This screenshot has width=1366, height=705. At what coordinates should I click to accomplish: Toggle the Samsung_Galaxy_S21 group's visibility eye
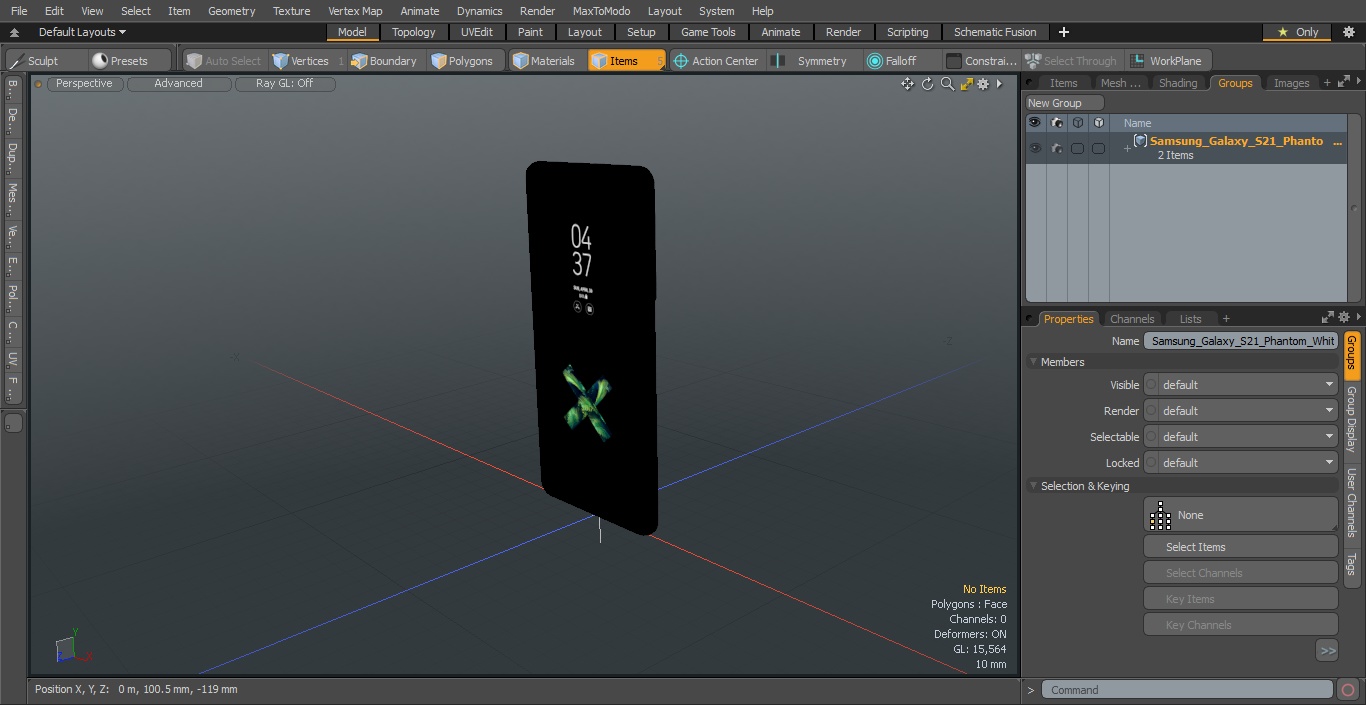(x=1034, y=148)
